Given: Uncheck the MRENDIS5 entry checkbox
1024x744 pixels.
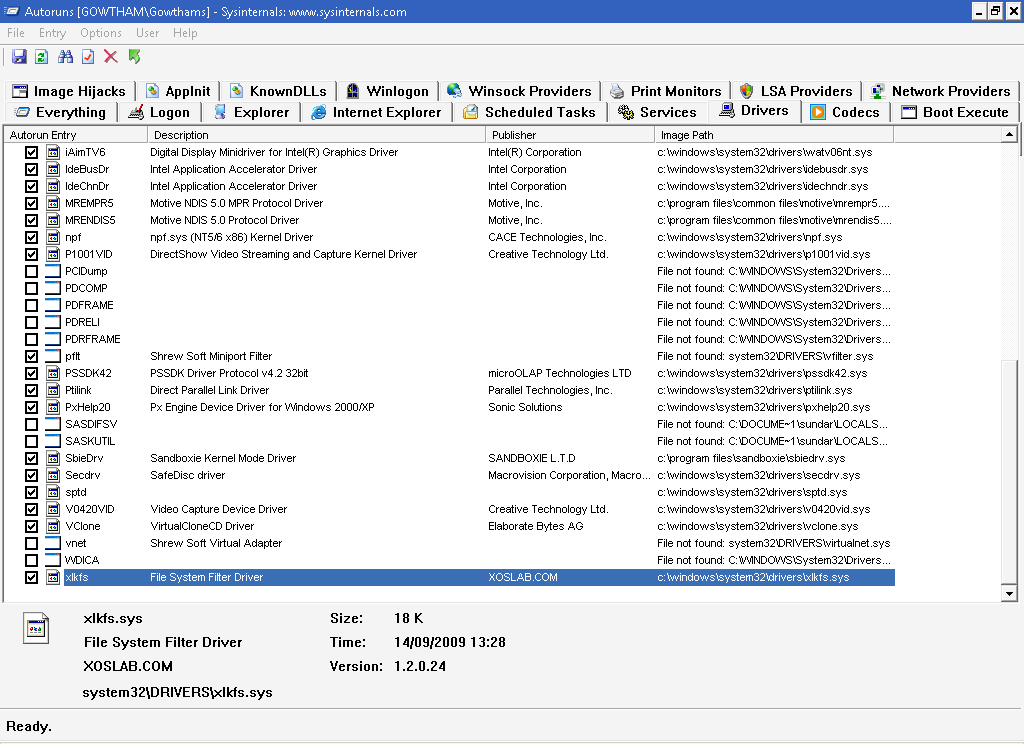Looking at the screenshot, I should point(31,220).
